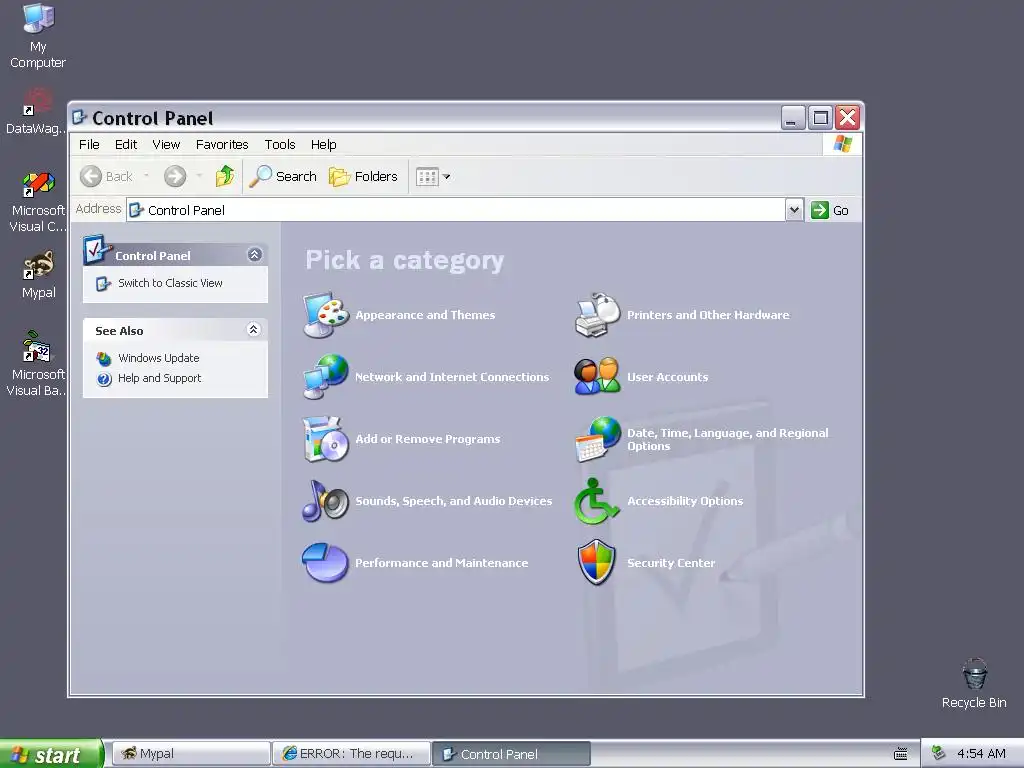Open the Views button dropdown arrow
Viewport: 1024px width, 768px height.
(x=447, y=176)
